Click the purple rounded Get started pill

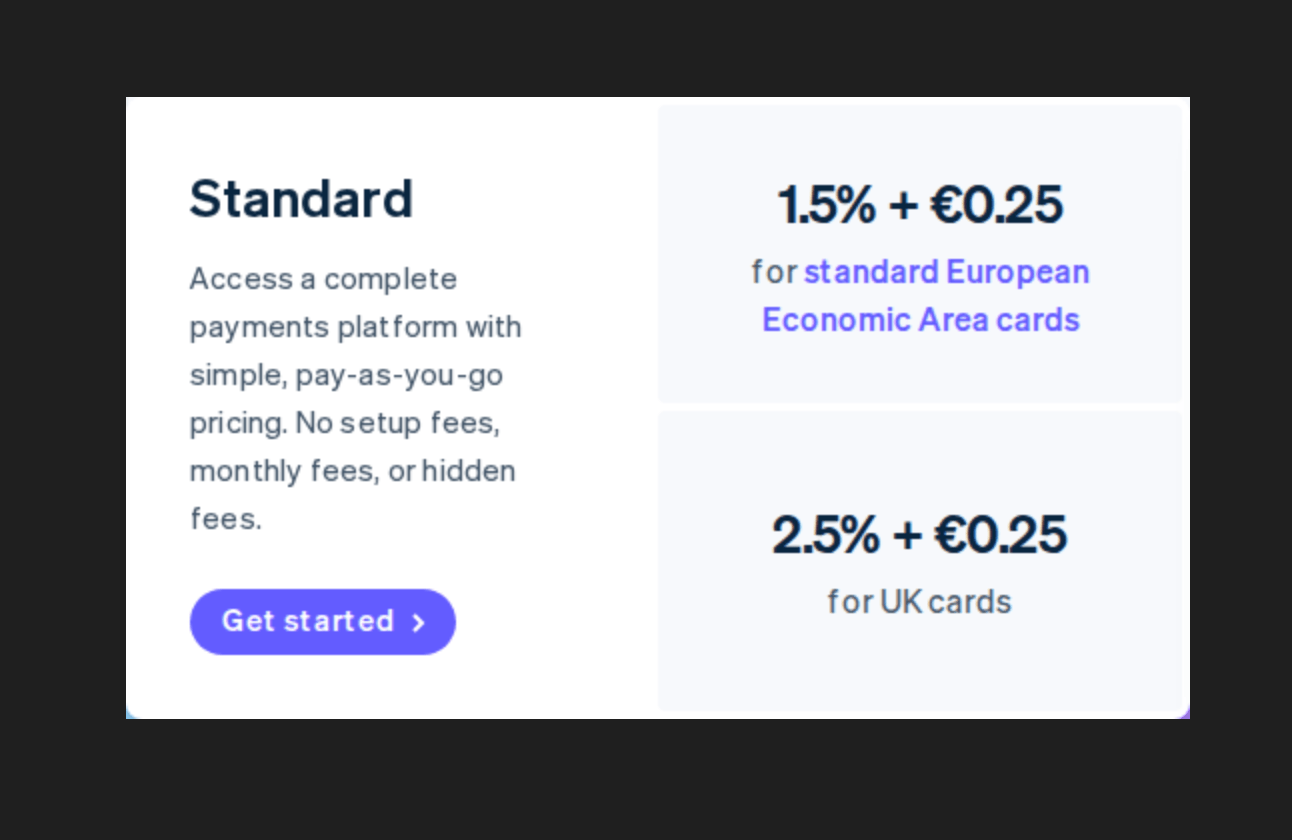point(322,621)
